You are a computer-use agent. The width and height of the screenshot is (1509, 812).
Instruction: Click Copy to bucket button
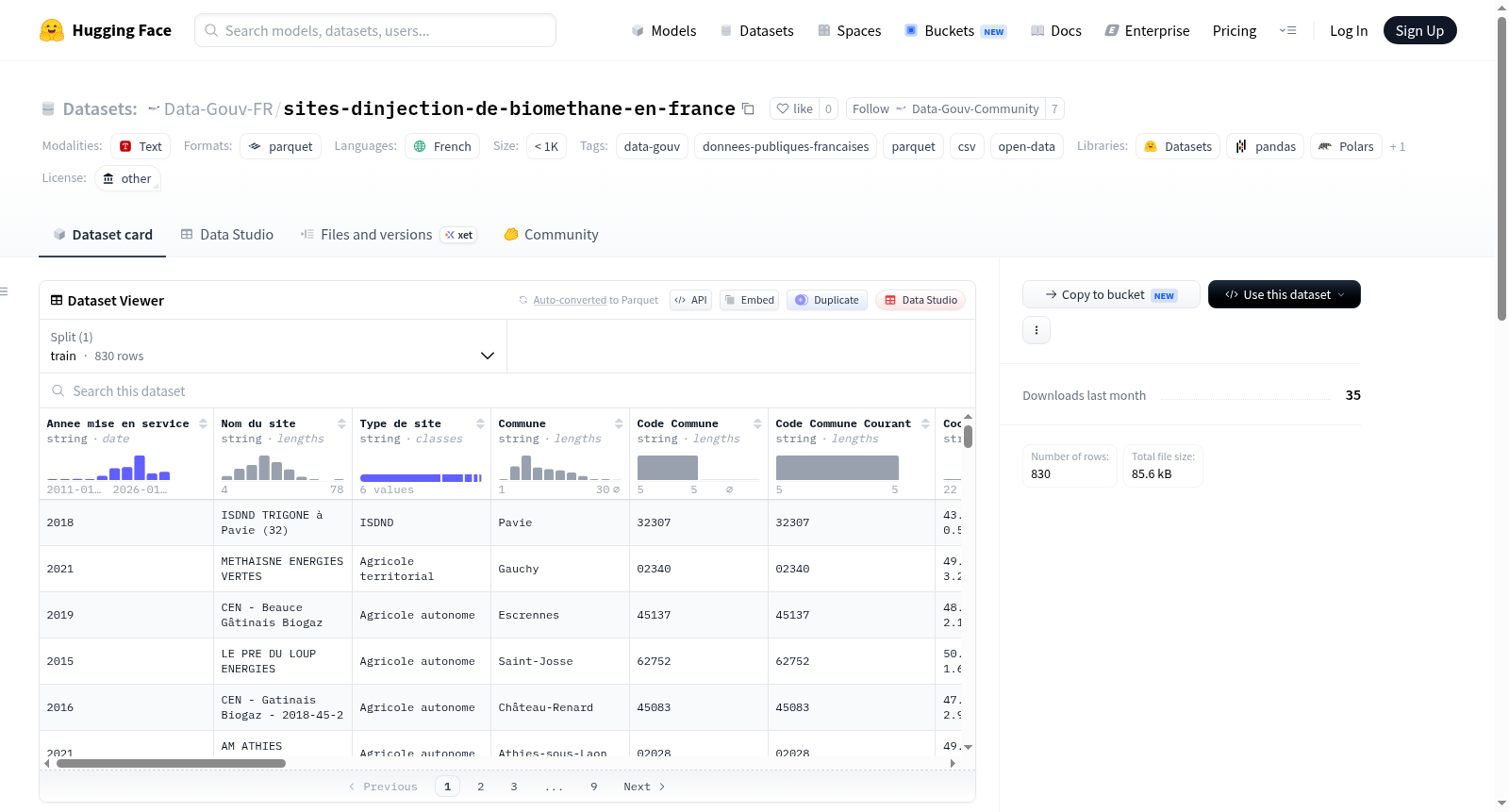(x=1111, y=294)
